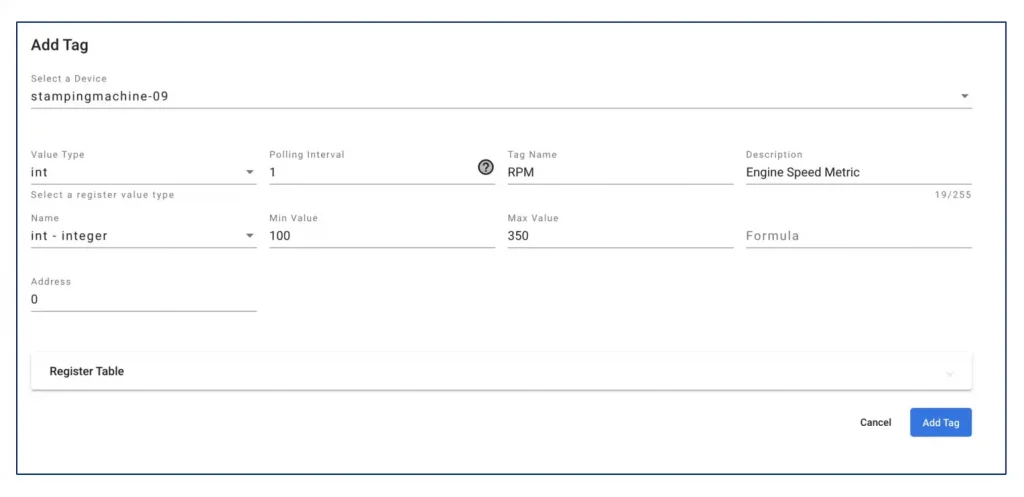The width and height of the screenshot is (1024, 497).
Task: Click the Cancel button
Action: 875,423
